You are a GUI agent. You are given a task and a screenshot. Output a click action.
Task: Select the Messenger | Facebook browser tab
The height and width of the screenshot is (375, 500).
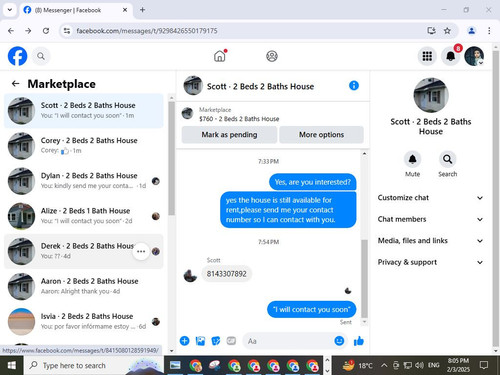pyautogui.click(x=75, y=10)
